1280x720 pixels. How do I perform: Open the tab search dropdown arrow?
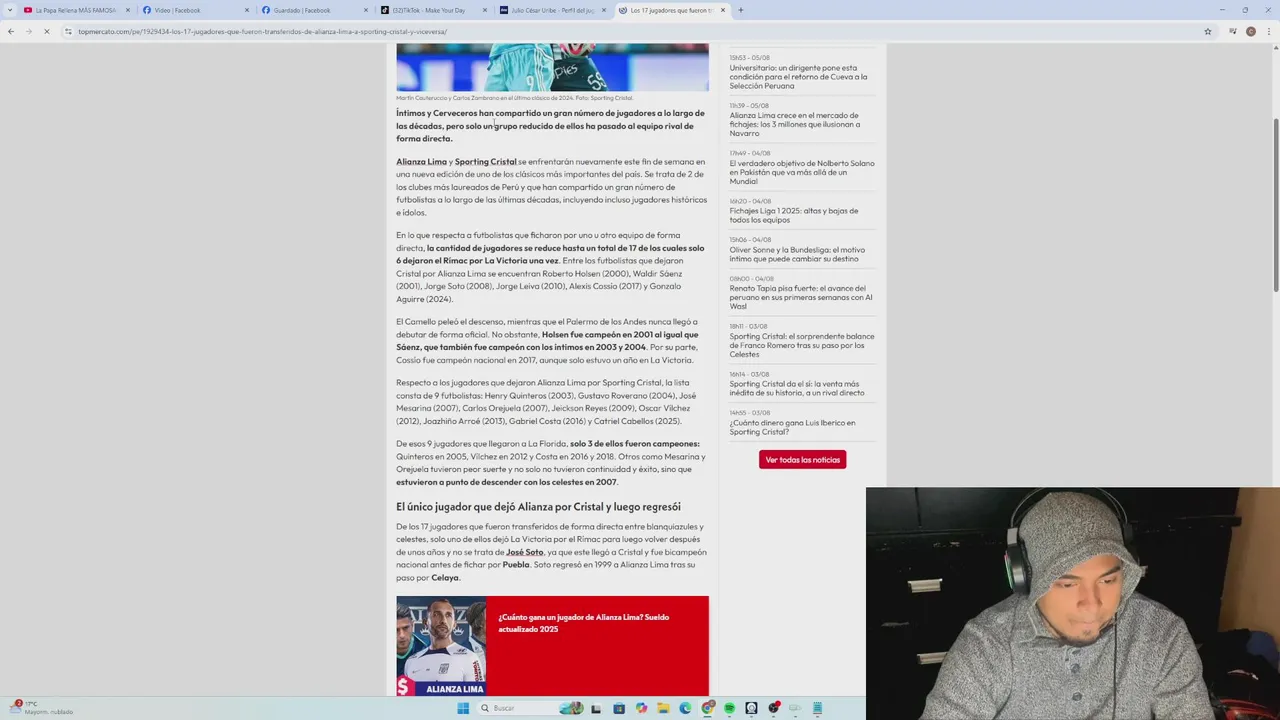(11, 10)
